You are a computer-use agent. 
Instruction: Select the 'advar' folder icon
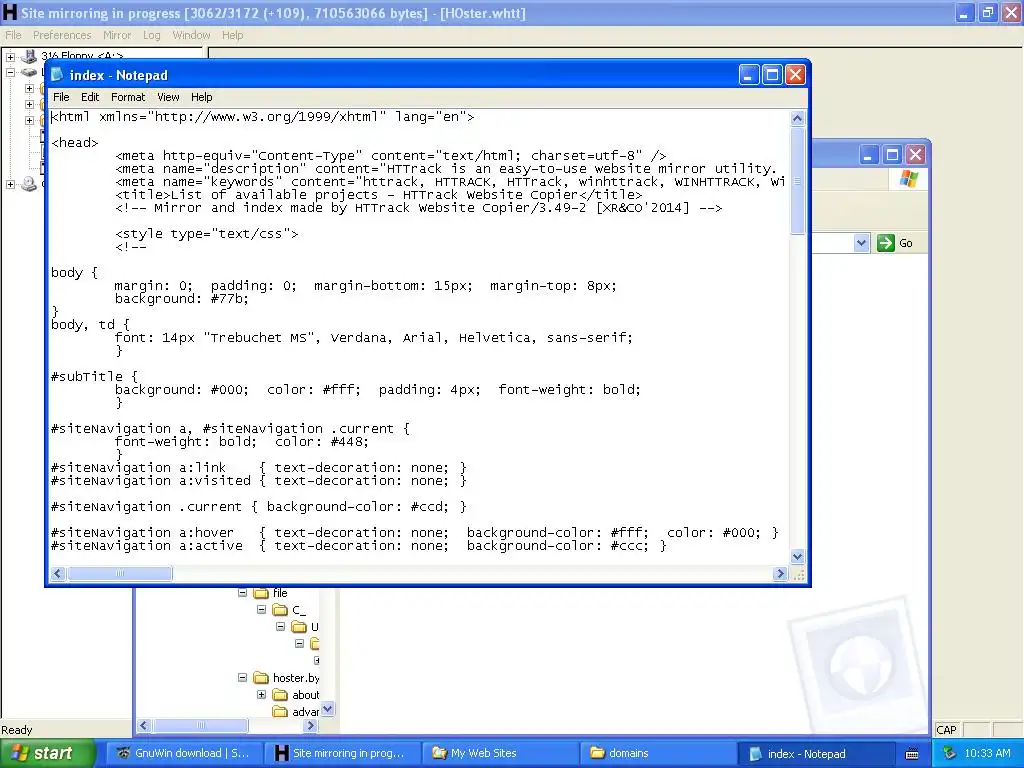tap(280, 712)
